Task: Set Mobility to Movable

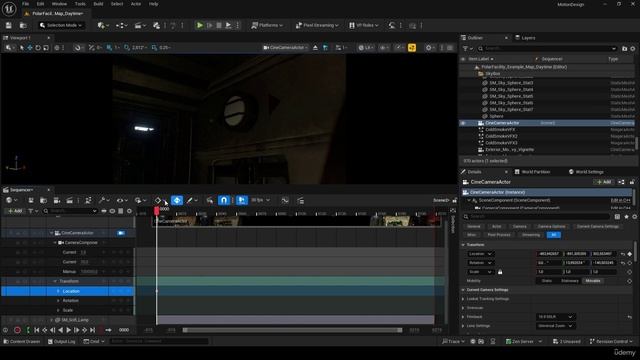Action: 593,281
